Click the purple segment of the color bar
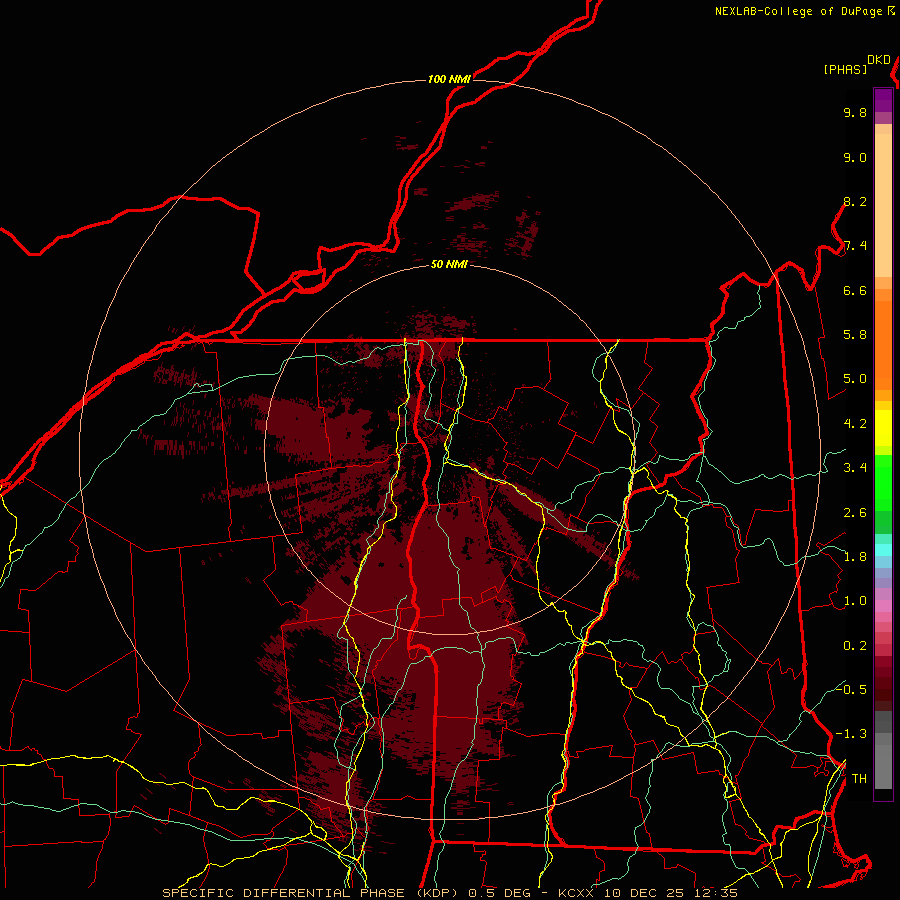The height and width of the screenshot is (900, 900). pos(883,100)
